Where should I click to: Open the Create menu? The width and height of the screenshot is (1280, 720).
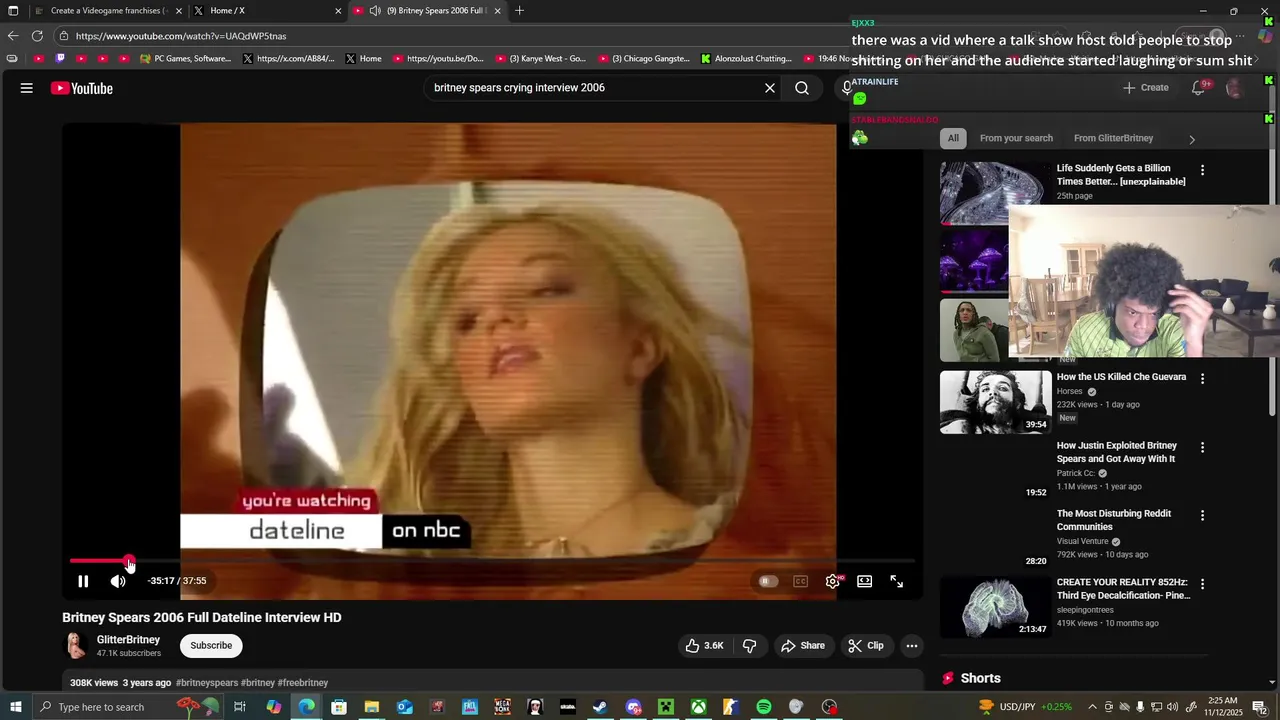1146,88
